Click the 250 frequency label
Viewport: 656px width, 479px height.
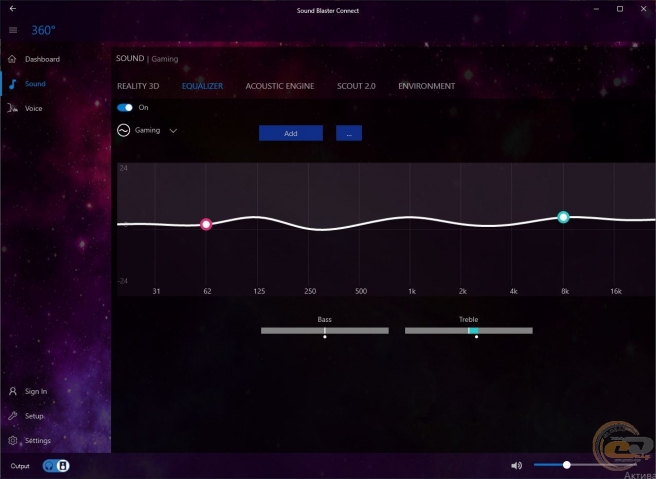tap(310, 291)
